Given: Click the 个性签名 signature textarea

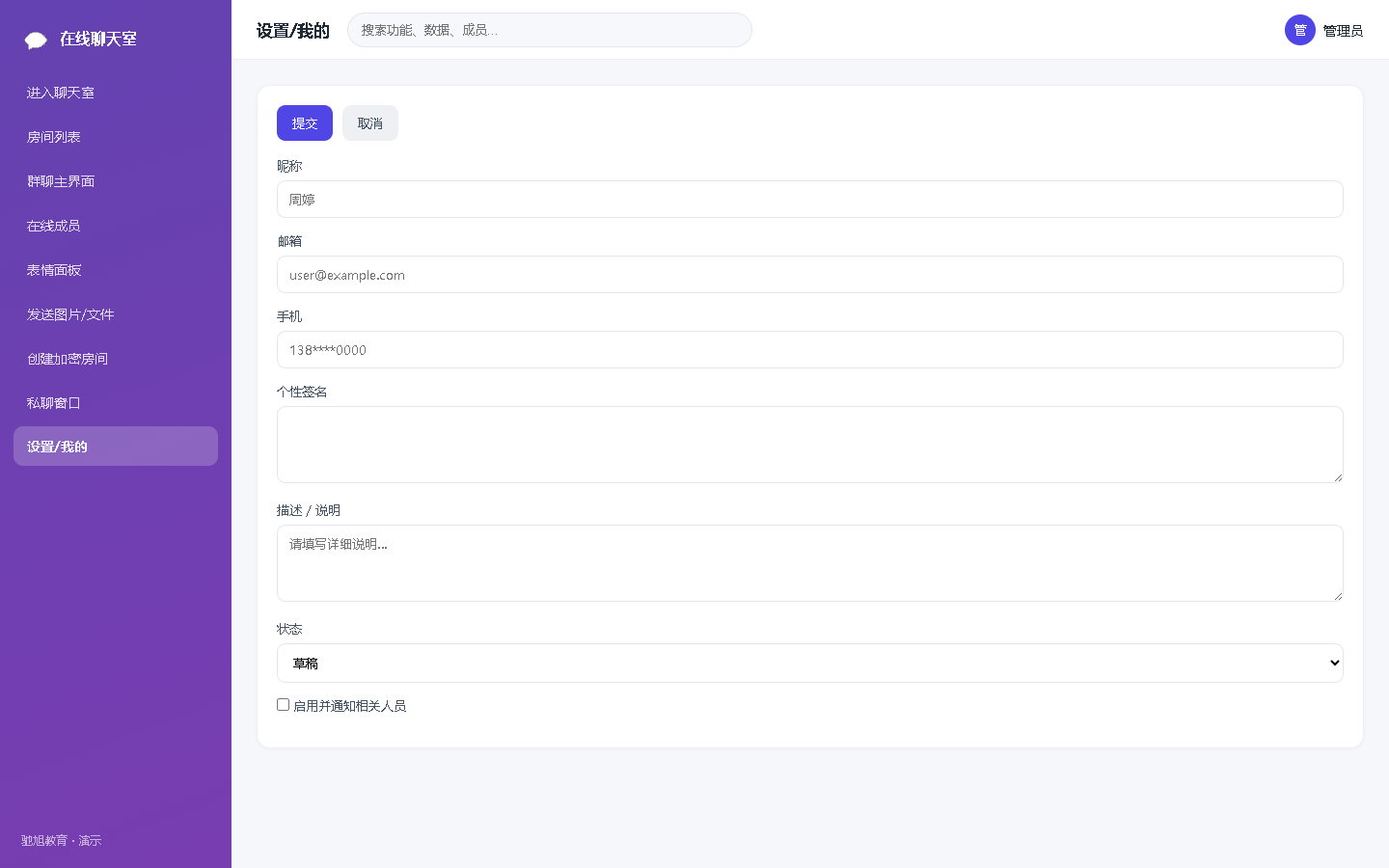Looking at the screenshot, I should tap(810, 445).
